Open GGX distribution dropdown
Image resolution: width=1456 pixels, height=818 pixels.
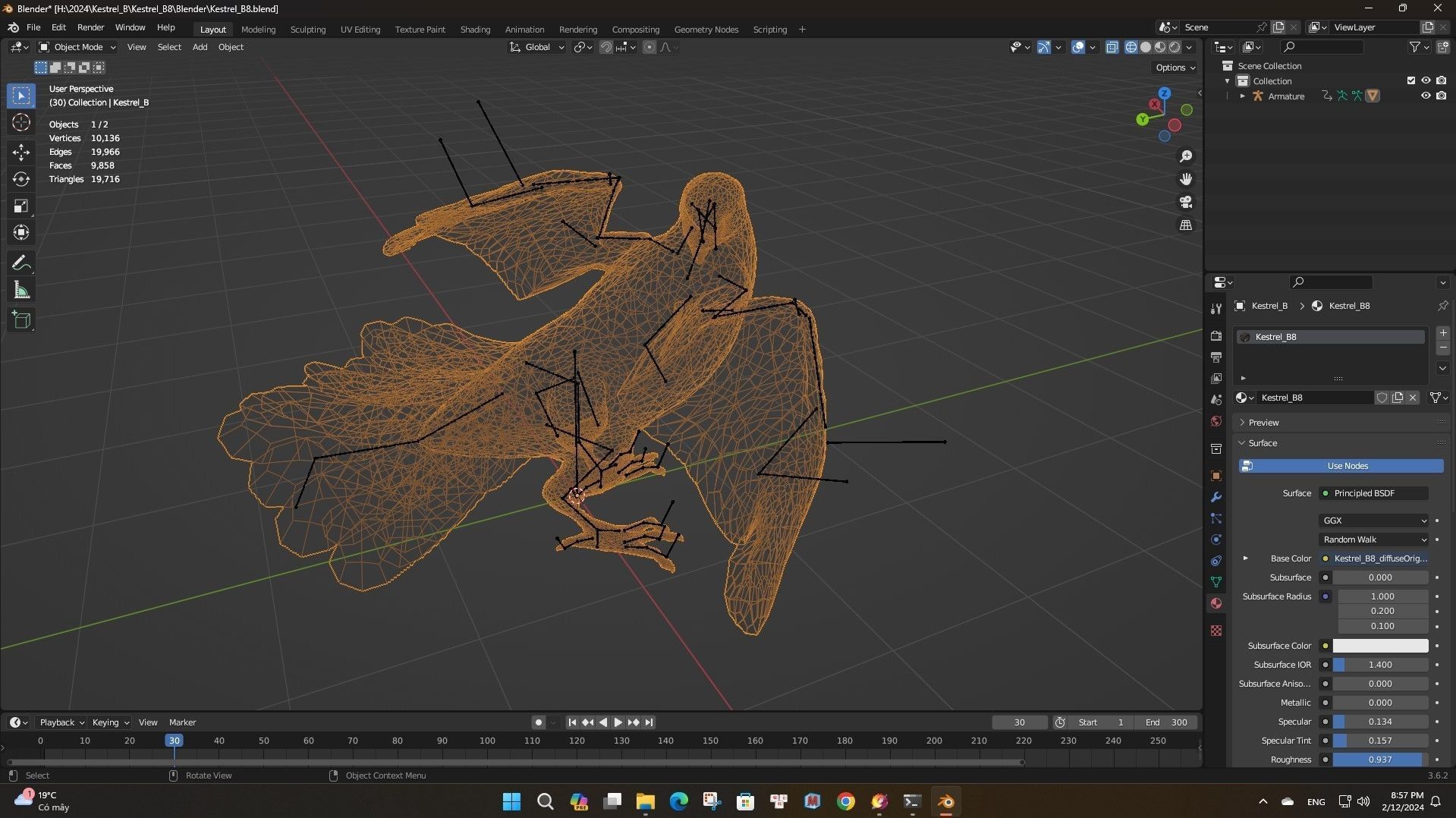pos(1374,521)
